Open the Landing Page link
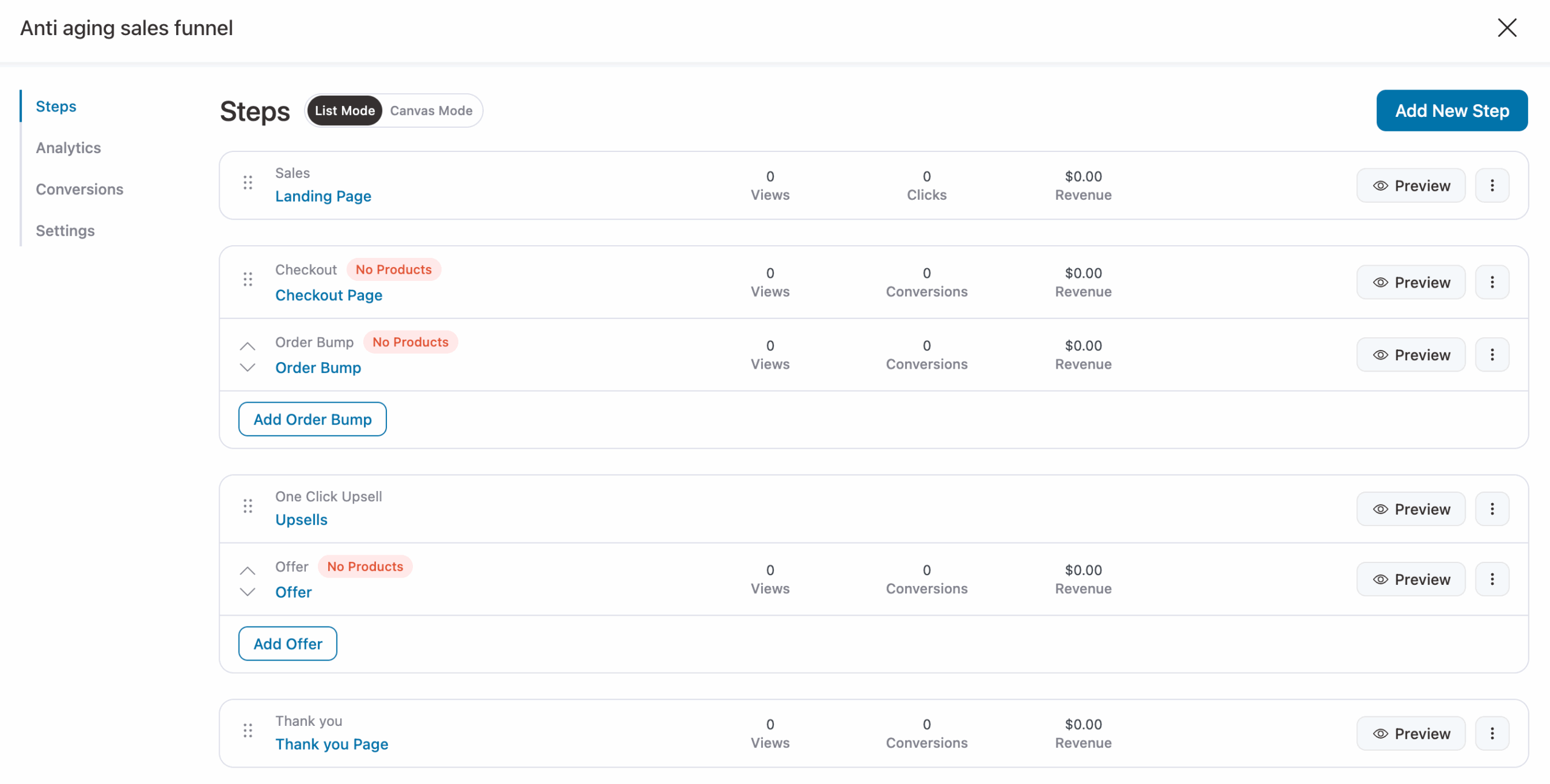 [323, 196]
